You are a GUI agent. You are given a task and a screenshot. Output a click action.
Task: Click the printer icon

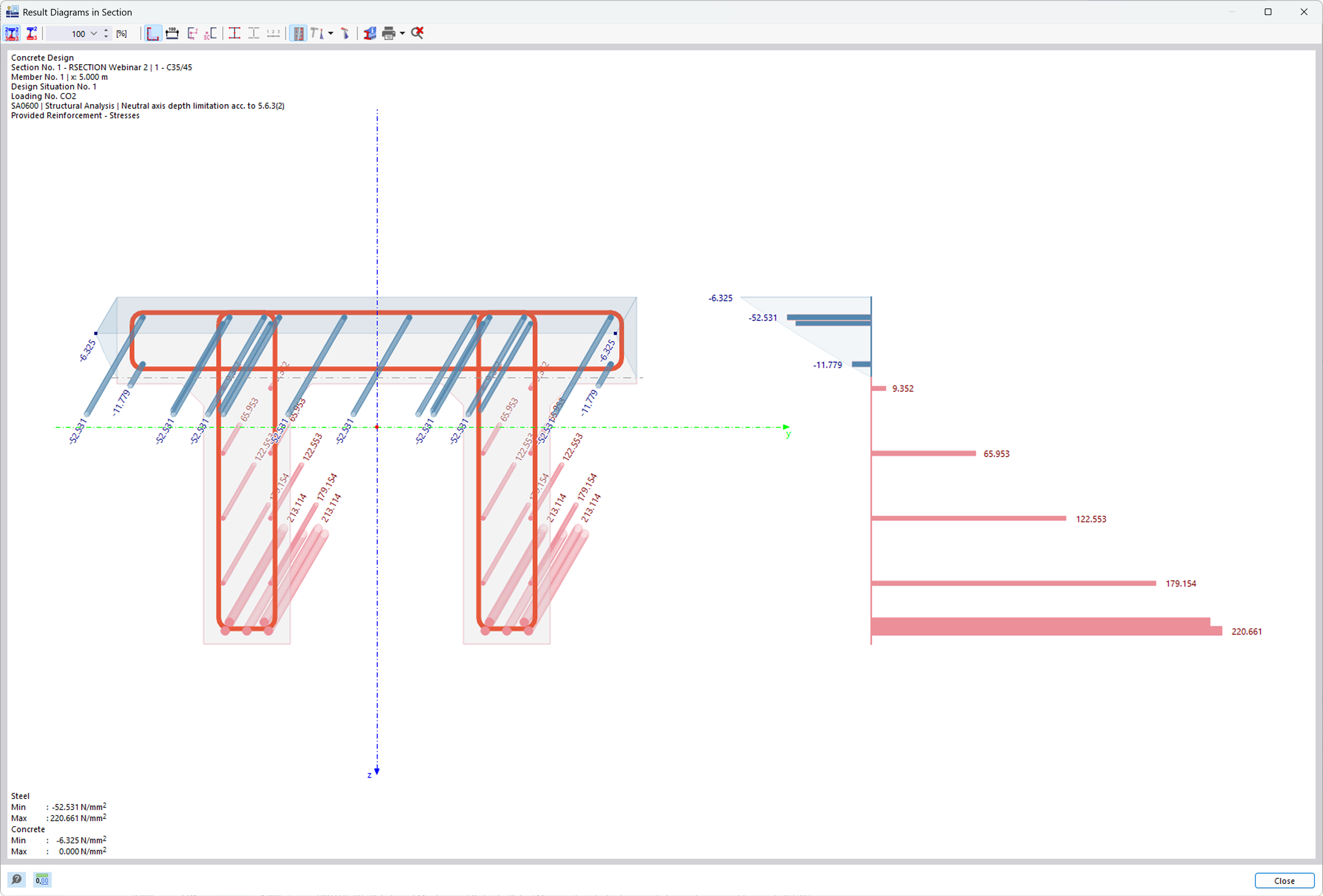(389, 34)
